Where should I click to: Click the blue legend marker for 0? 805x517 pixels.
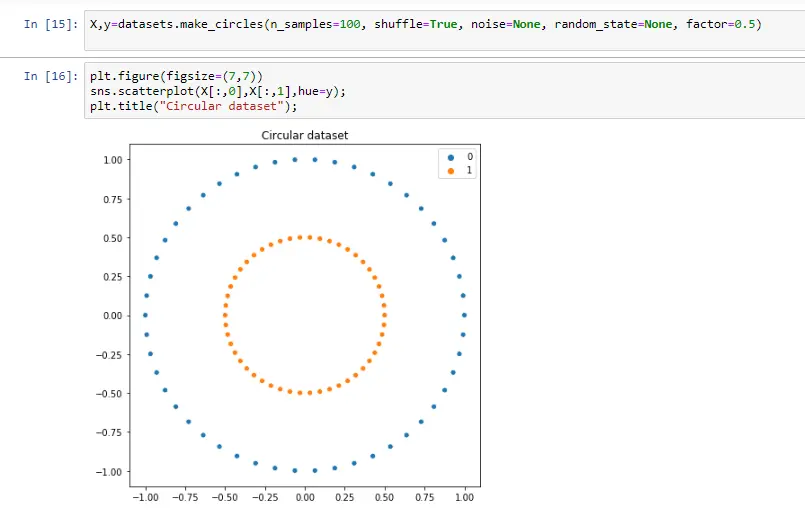coord(451,158)
